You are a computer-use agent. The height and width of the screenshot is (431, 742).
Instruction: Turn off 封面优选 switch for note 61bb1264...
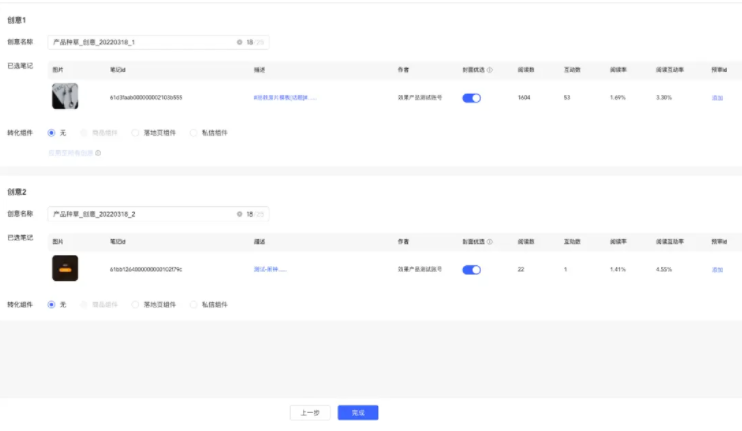471,270
